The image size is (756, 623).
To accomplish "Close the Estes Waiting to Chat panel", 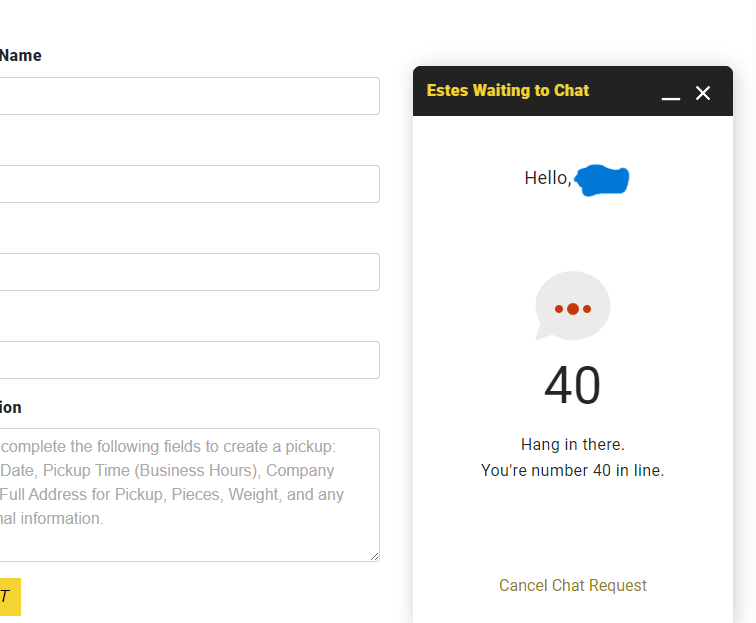I will [703, 93].
